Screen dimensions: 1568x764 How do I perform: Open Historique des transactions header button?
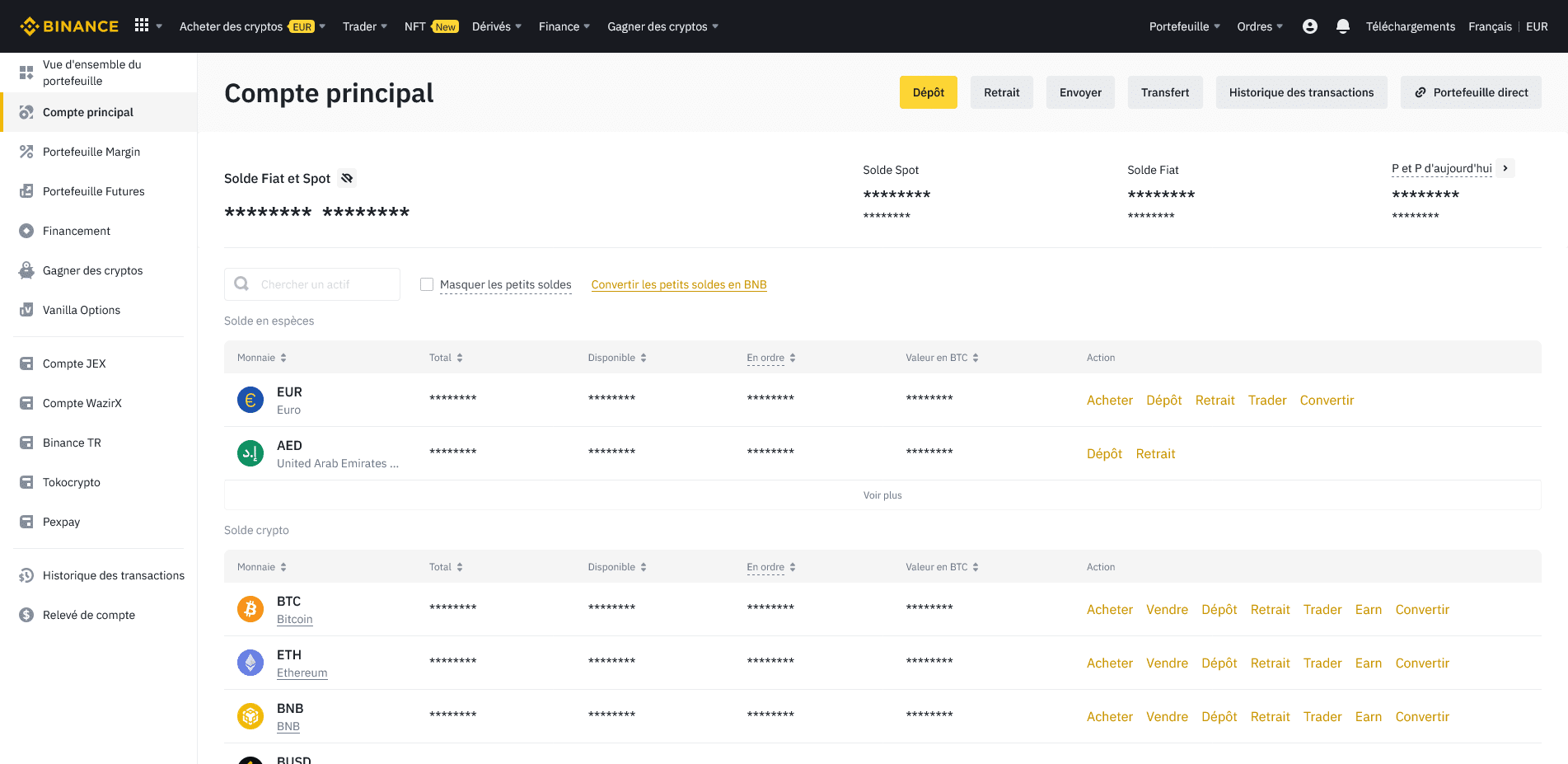pos(1302,92)
